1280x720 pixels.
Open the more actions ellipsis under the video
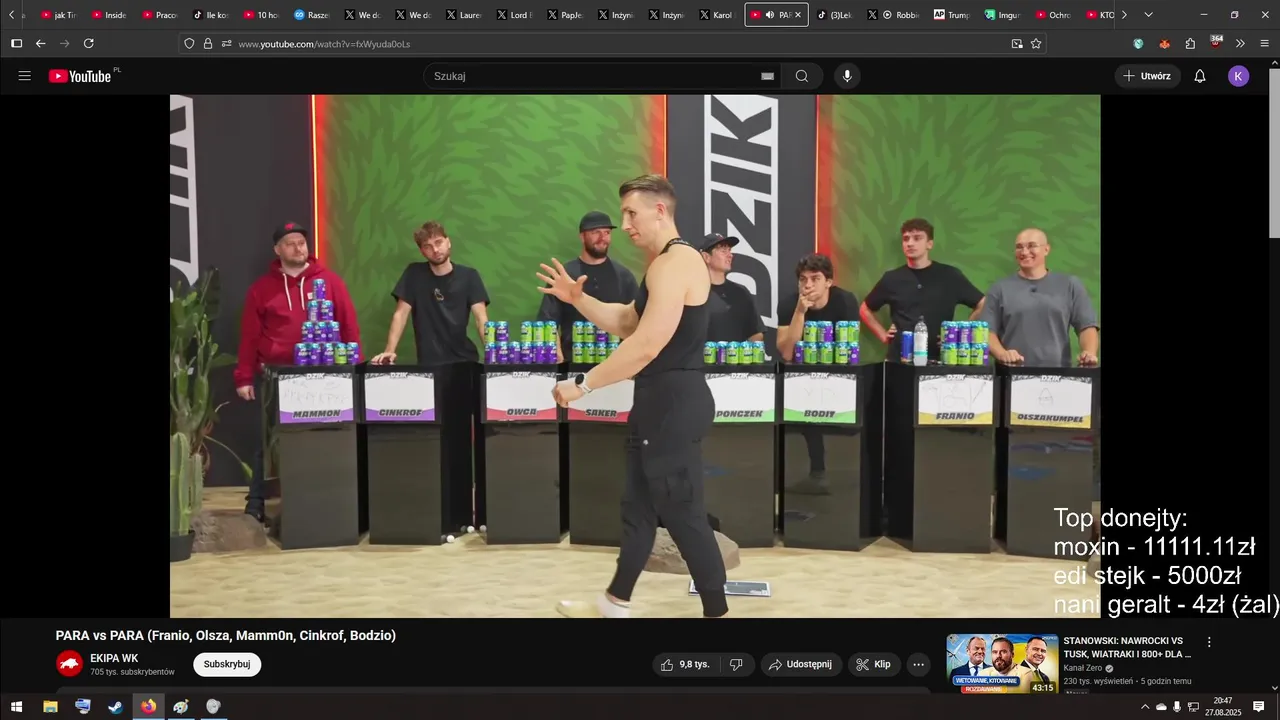(918, 664)
